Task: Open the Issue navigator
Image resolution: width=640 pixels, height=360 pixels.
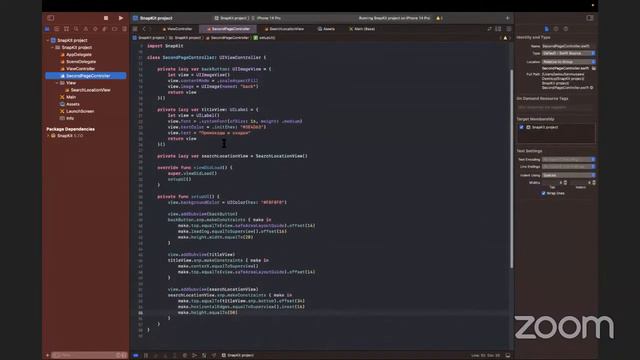Action: [x=86, y=29]
